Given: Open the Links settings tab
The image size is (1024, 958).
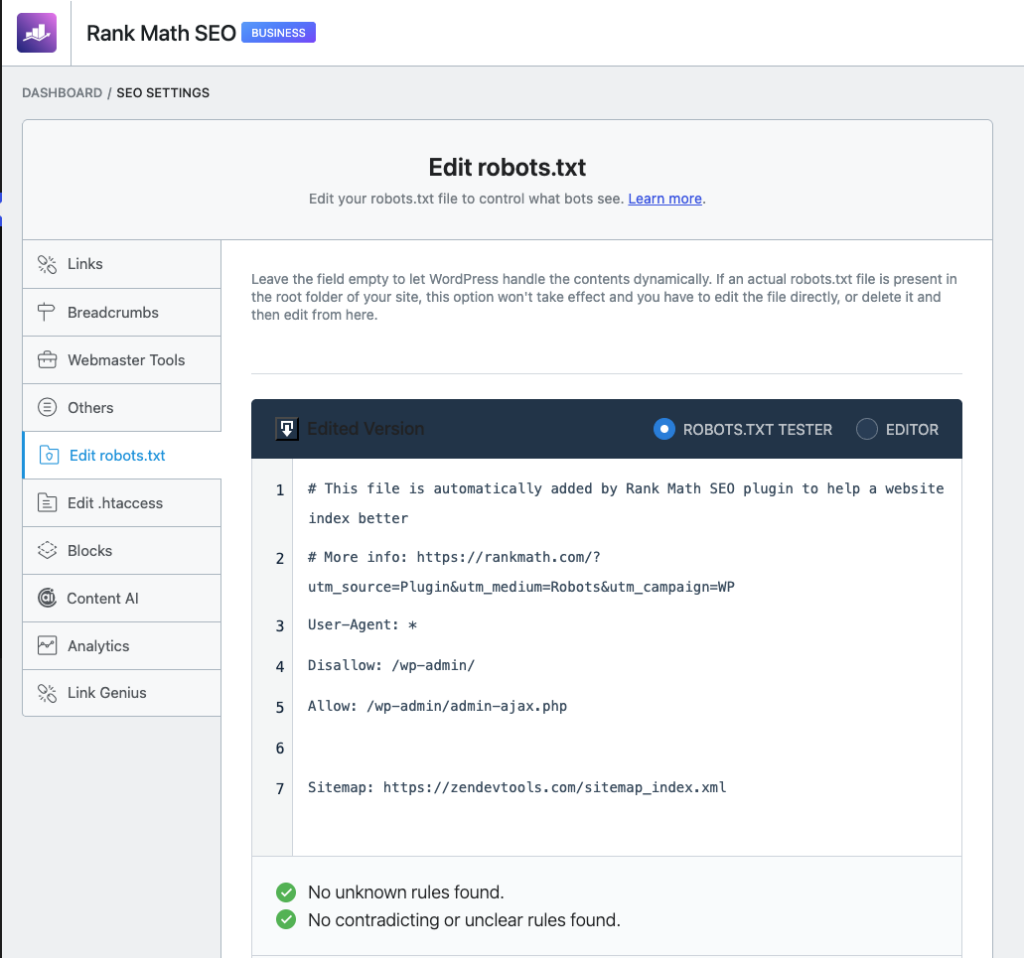Looking at the screenshot, I should point(122,264).
